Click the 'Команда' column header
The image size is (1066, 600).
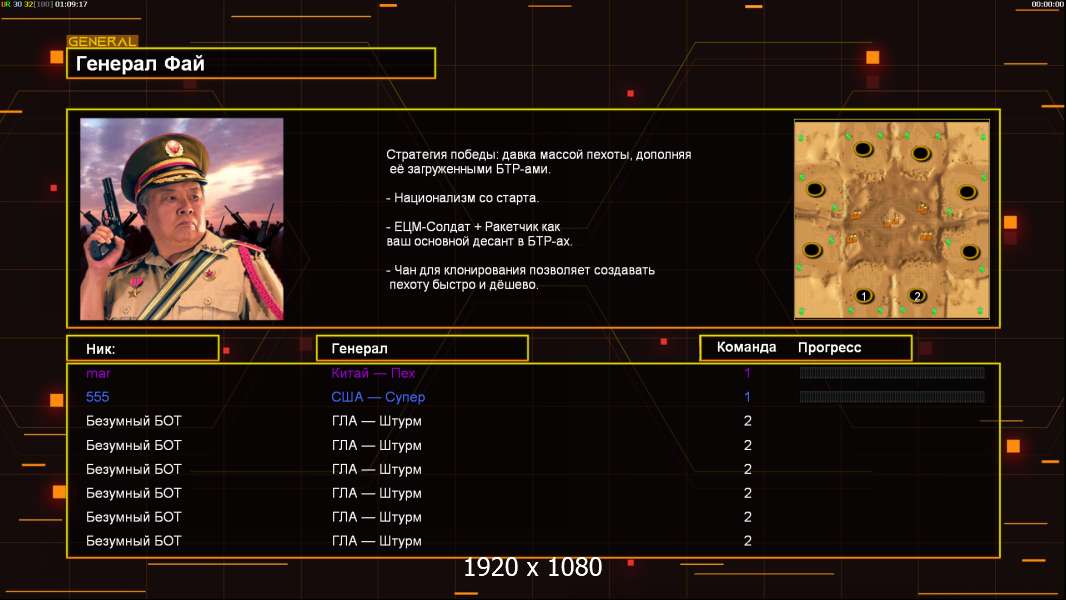(x=746, y=347)
